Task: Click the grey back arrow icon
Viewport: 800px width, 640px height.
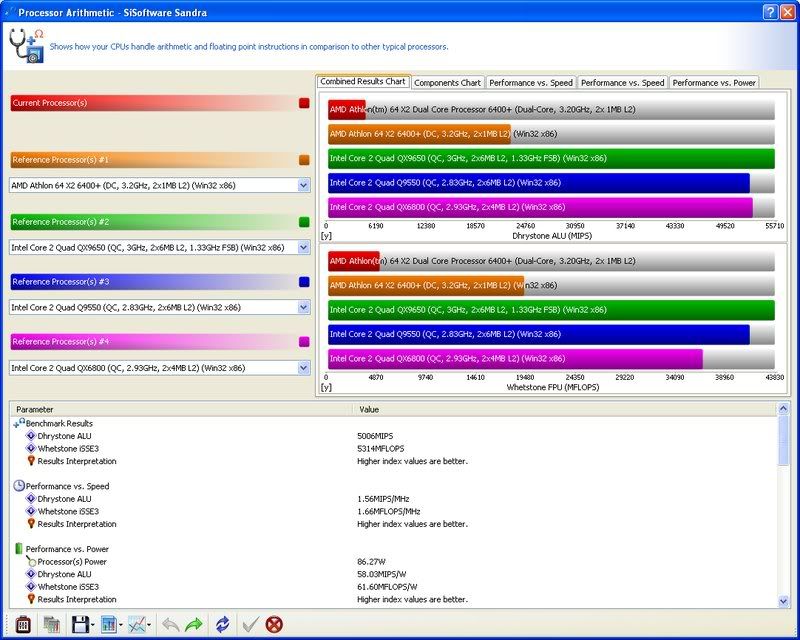Action: tap(170, 625)
